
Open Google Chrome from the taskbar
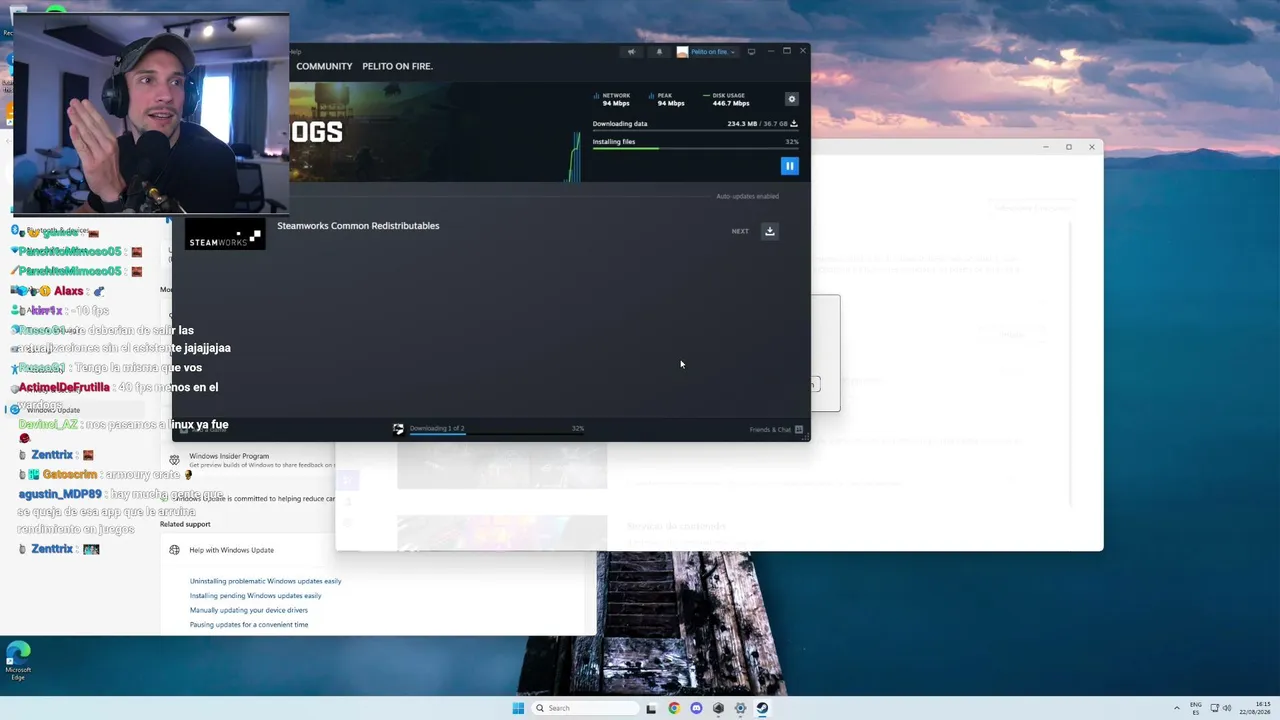(x=674, y=708)
